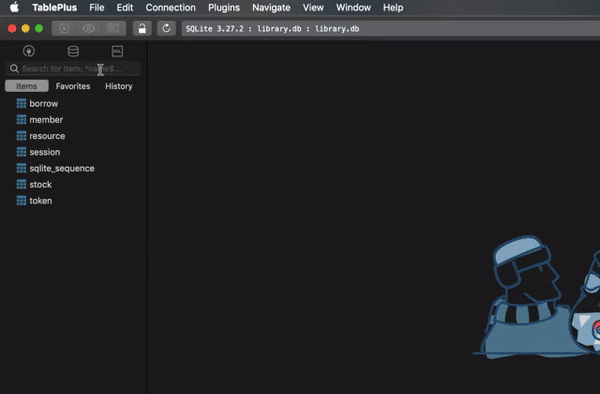Open the Help menu
The height and width of the screenshot is (394, 600).
[393, 8]
